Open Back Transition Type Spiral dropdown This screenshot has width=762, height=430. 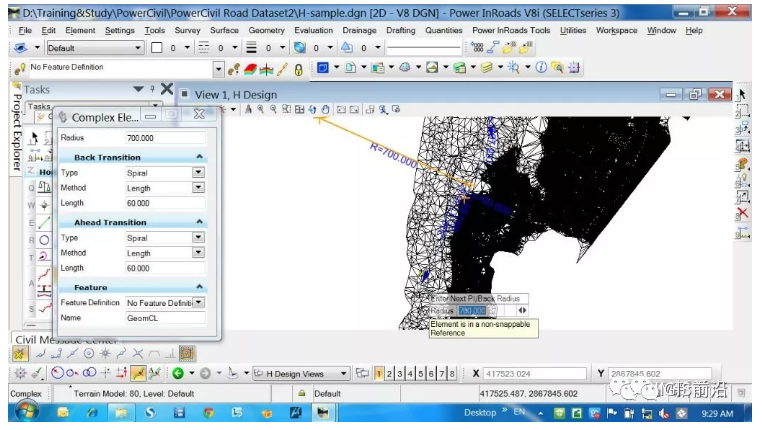[x=198, y=172]
